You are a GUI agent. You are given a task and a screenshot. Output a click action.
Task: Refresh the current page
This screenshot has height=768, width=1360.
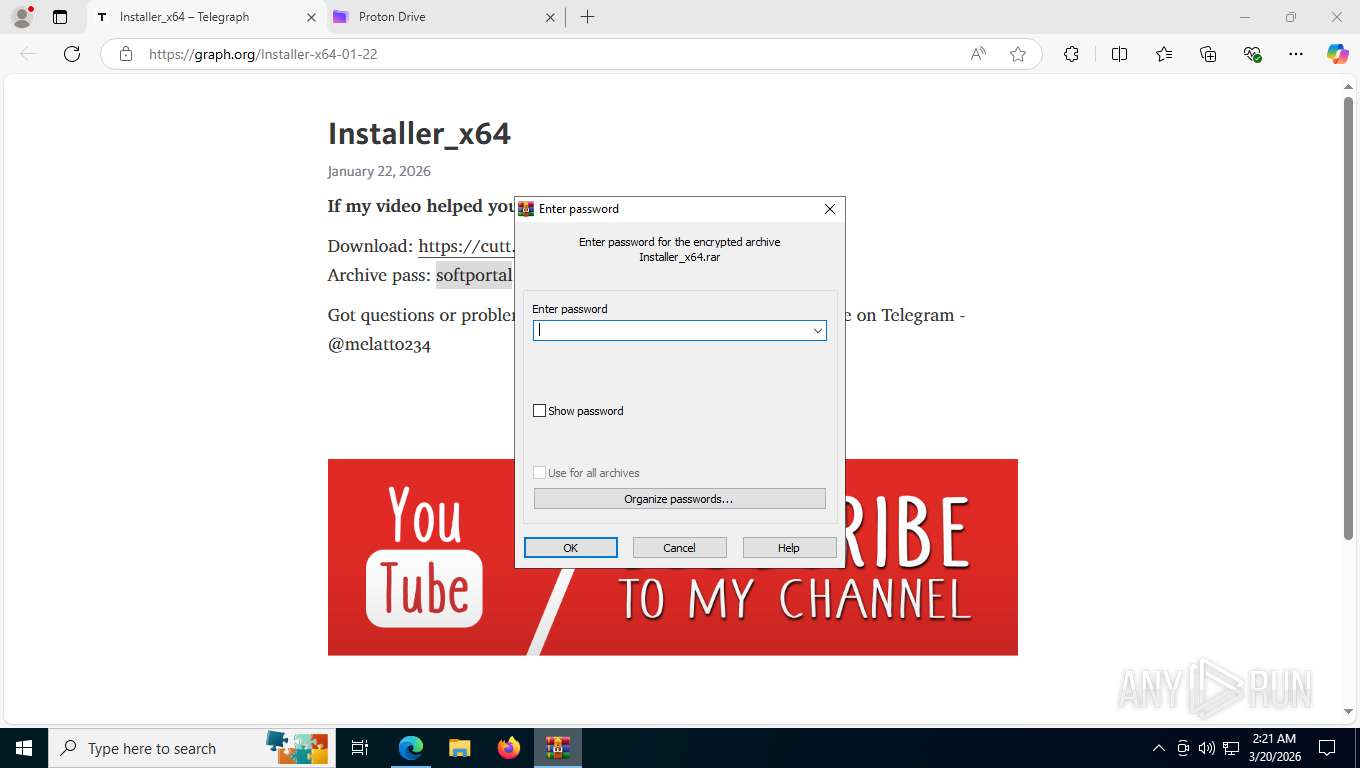click(72, 54)
